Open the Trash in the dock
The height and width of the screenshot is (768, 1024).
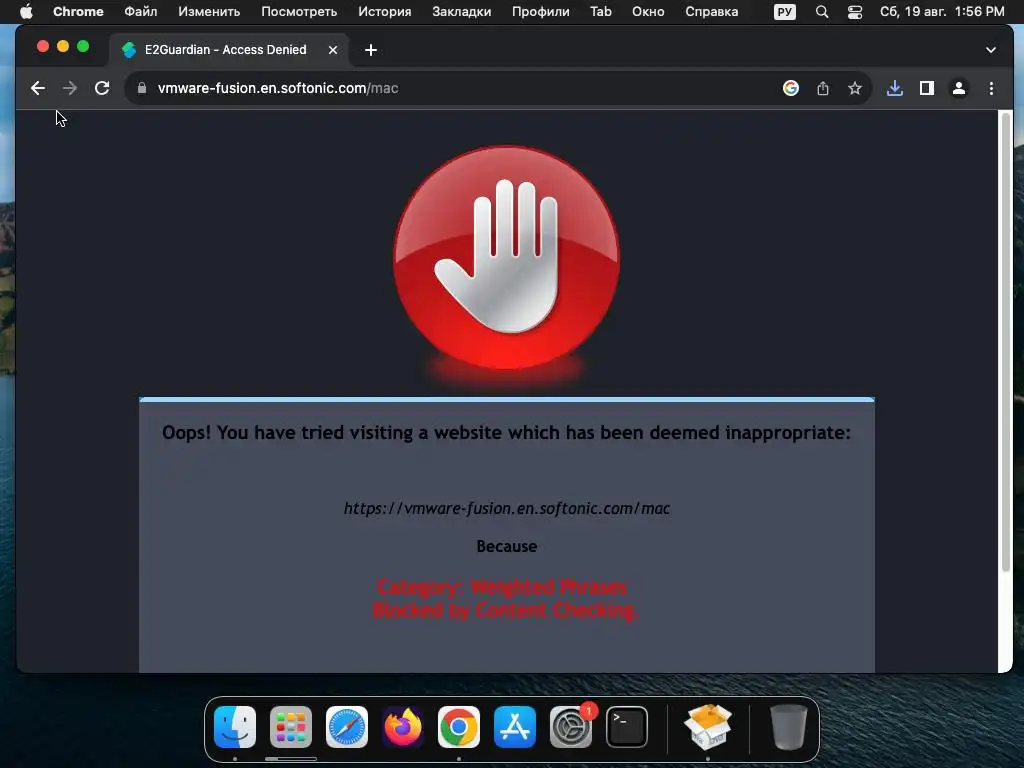(x=788, y=727)
